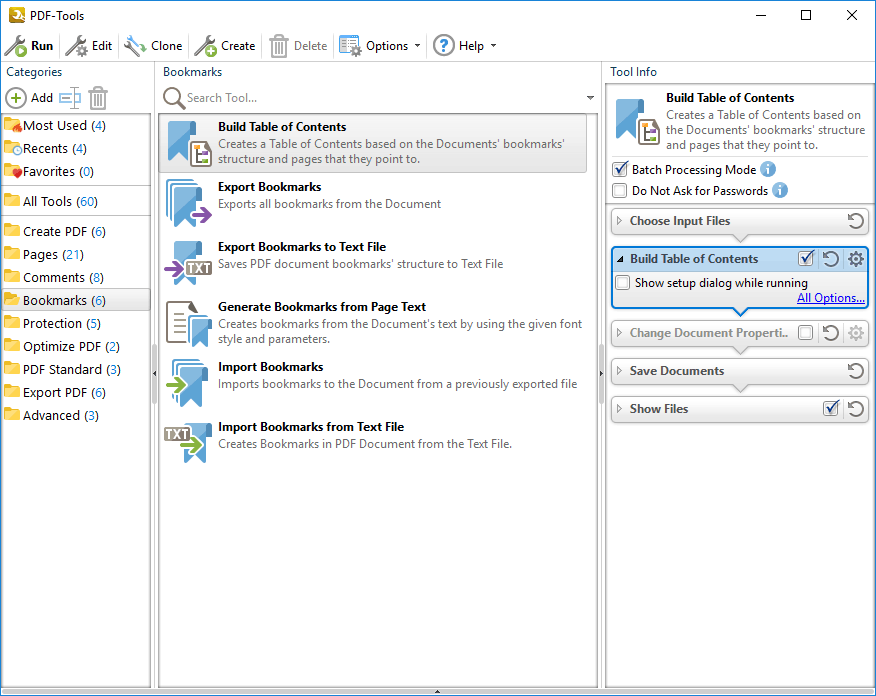The width and height of the screenshot is (876, 696).
Task: Open settings gear for Build Table of Contents
Action: (x=855, y=259)
